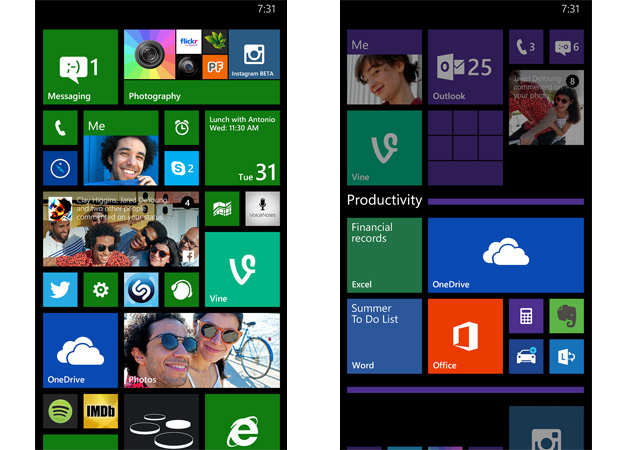This screenshot has width=630, height=450.
Task: Tap the Productivity folder heading
Action: click(x=385, y=200)
